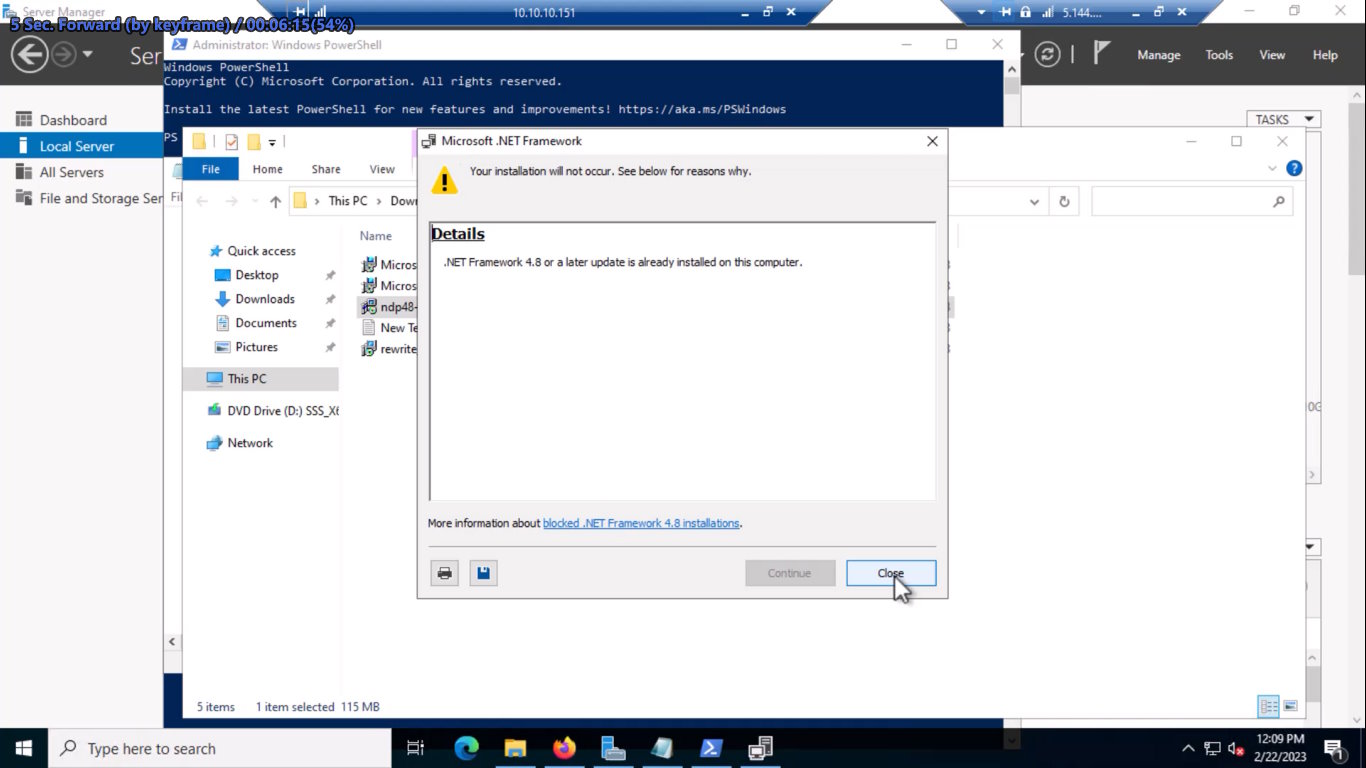Click the save icon in the .NET Framework dialog
Image resolution: width=1366 pixels, height=768 pixels.
[483, 572]
